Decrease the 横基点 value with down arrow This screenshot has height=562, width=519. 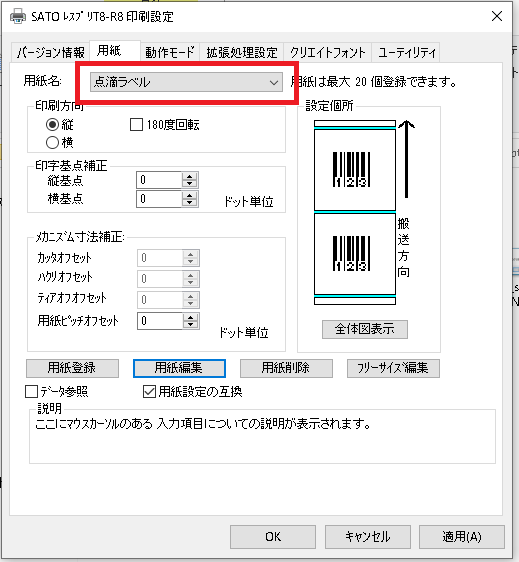click(190, 203)
